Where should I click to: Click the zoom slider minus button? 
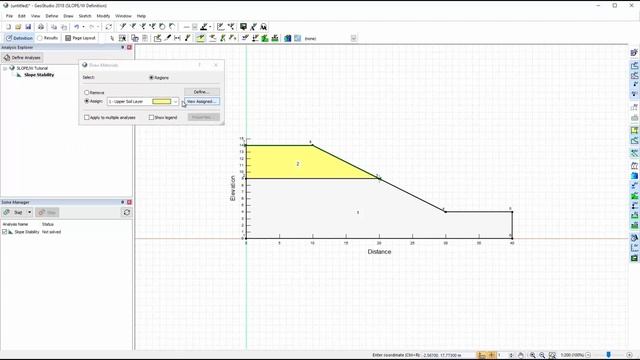[x=588, y=355]
